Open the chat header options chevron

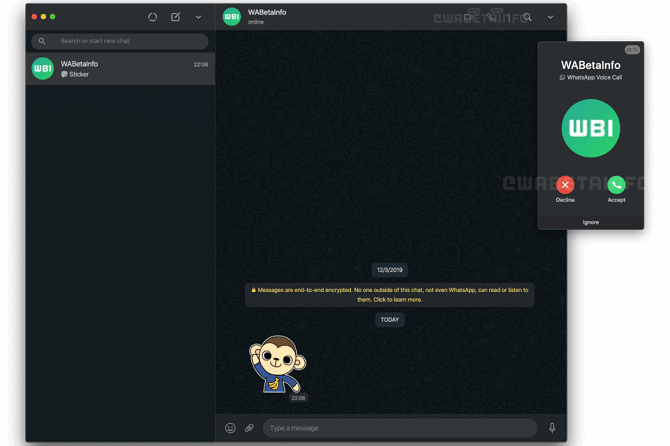point(550,17)
